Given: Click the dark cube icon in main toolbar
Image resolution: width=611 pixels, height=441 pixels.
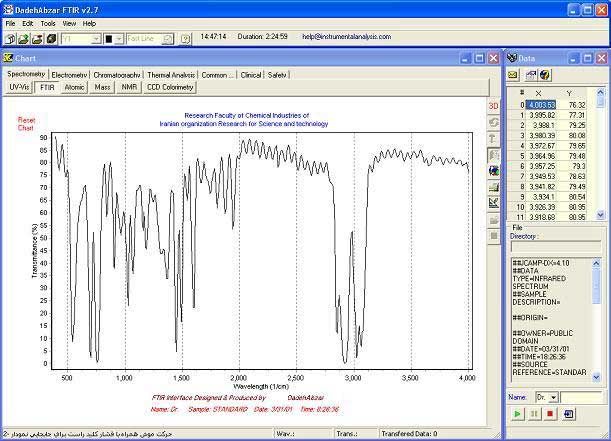Looking at the screenshot, I should point(51,39).
